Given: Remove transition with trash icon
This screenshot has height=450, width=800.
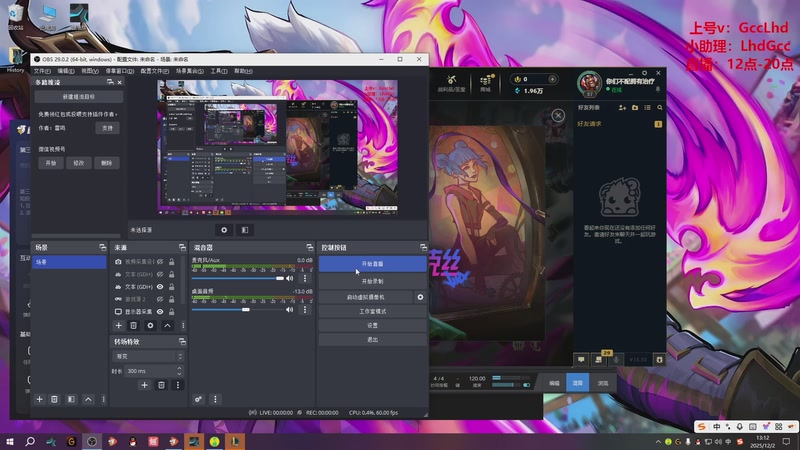Looking at the screenshot, I should pos(161,385).
